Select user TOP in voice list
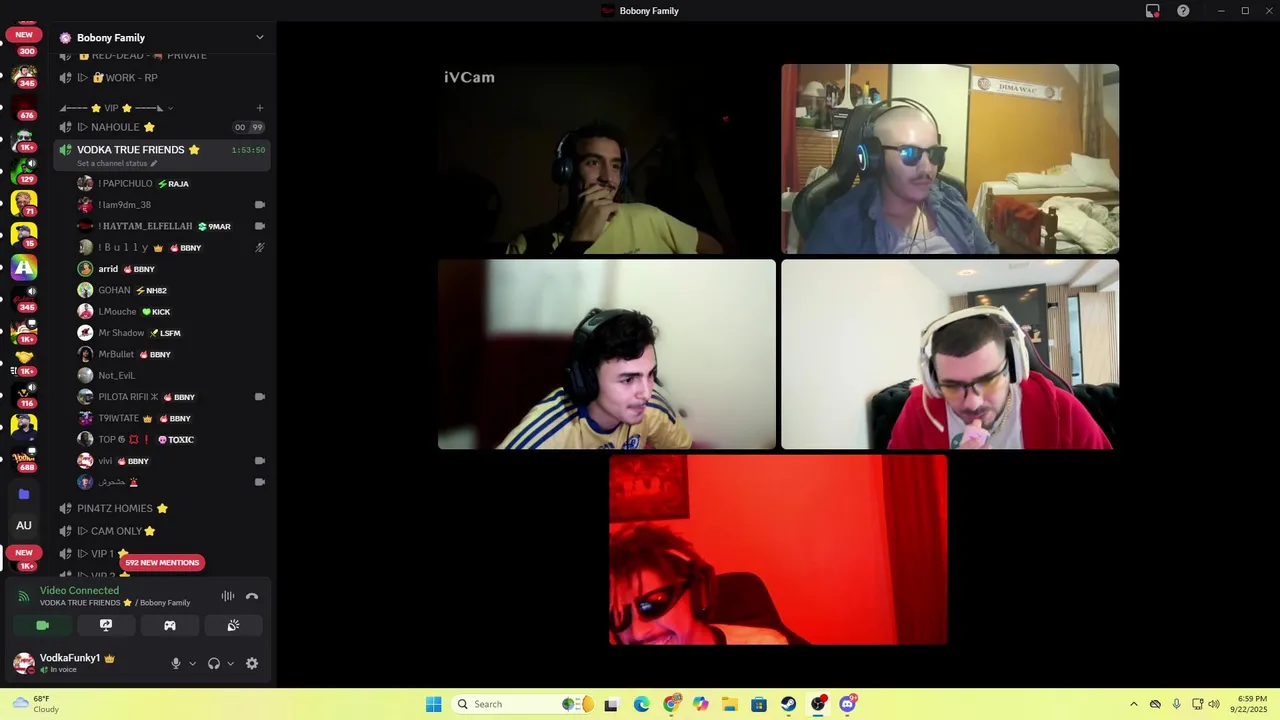1280x720 pixels. 170,440
